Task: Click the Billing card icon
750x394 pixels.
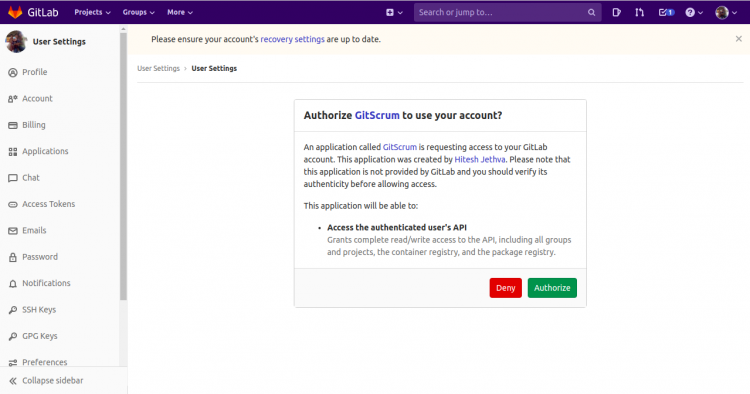Action: tap(13, 125)
